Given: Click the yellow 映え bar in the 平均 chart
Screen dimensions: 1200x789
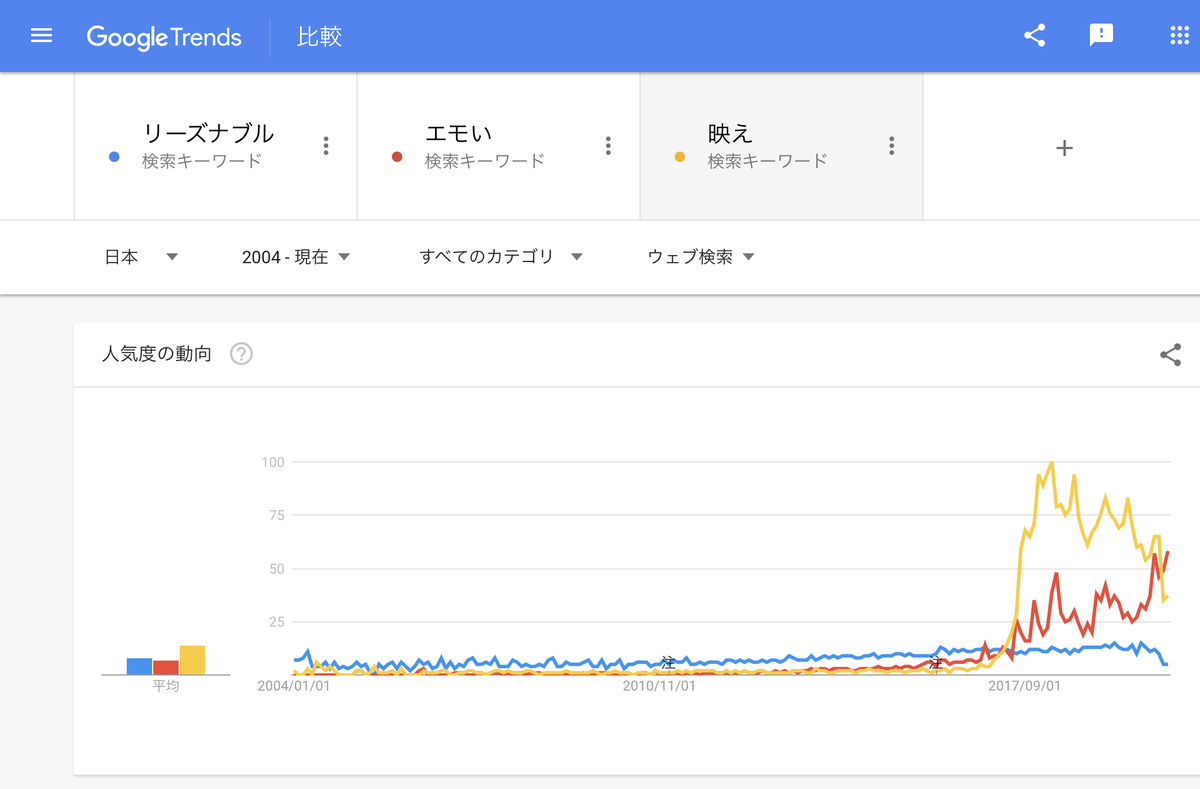Looking at the screenshot, I should tap(192, 658).
